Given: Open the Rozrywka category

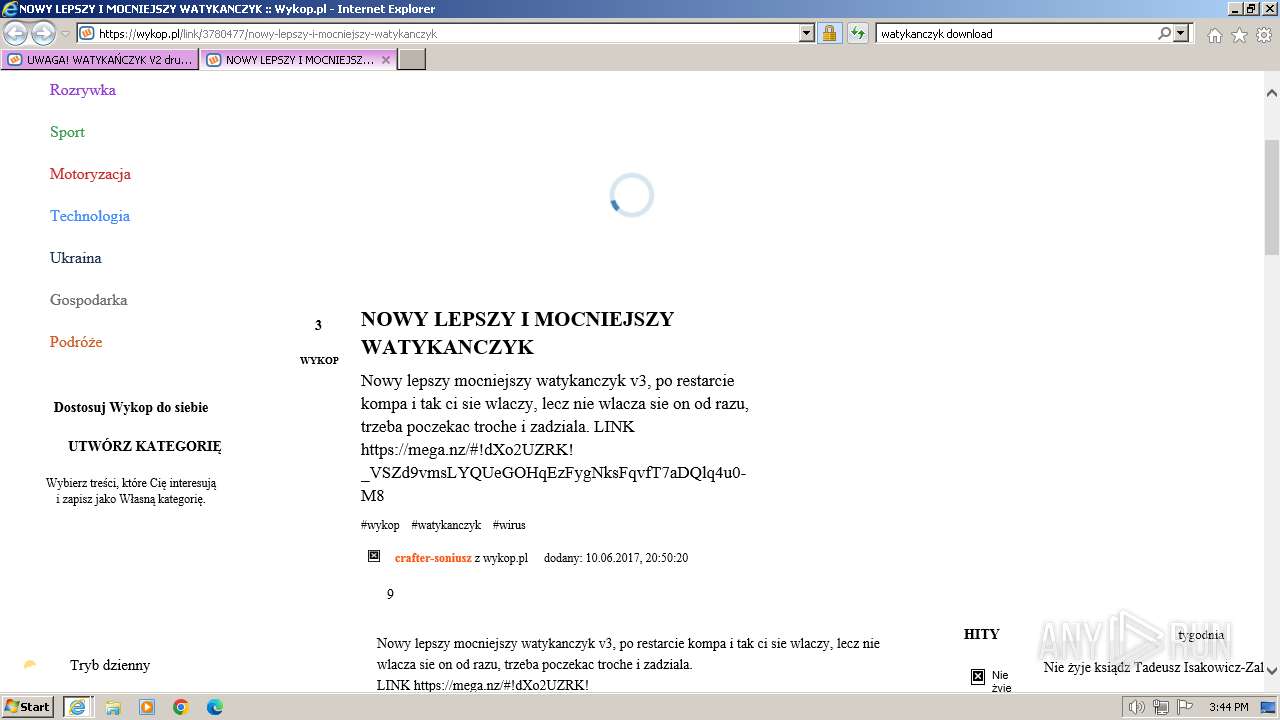Looking at the screenshot, I should (83, 90).
